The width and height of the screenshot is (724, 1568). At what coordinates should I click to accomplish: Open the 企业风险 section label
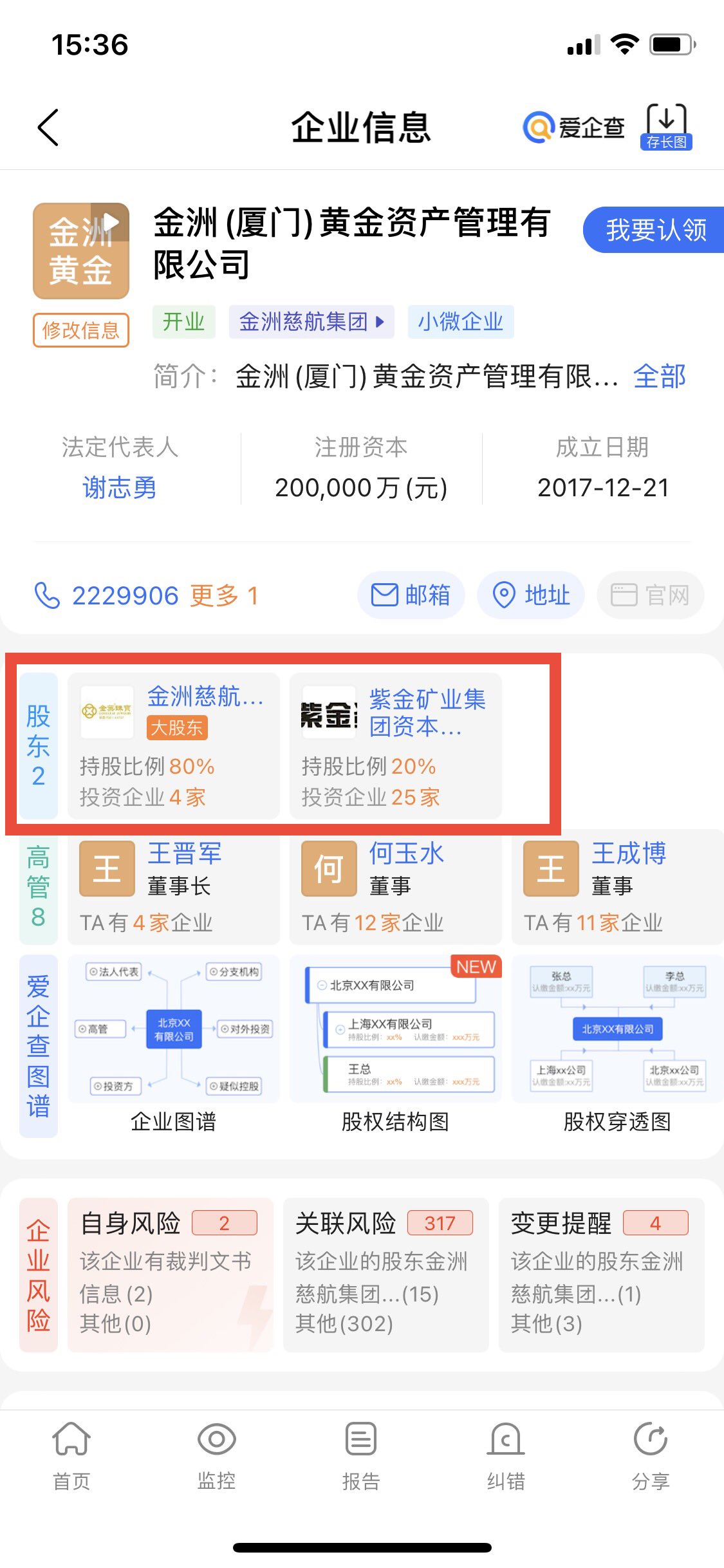(39, 1274)
